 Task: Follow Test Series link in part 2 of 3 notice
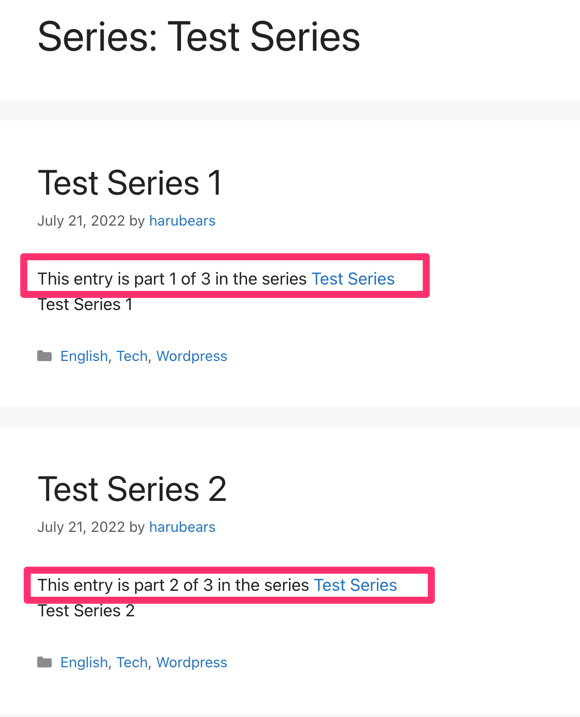[x=355, y=585]
